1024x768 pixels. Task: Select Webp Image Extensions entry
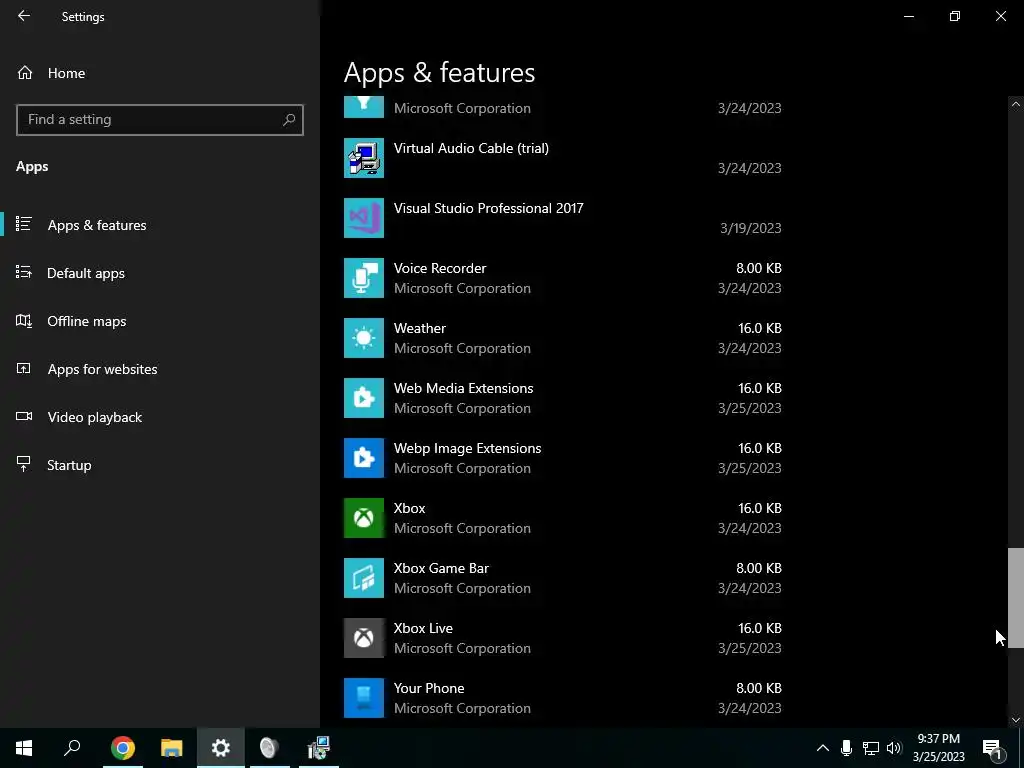pos(563,458)
